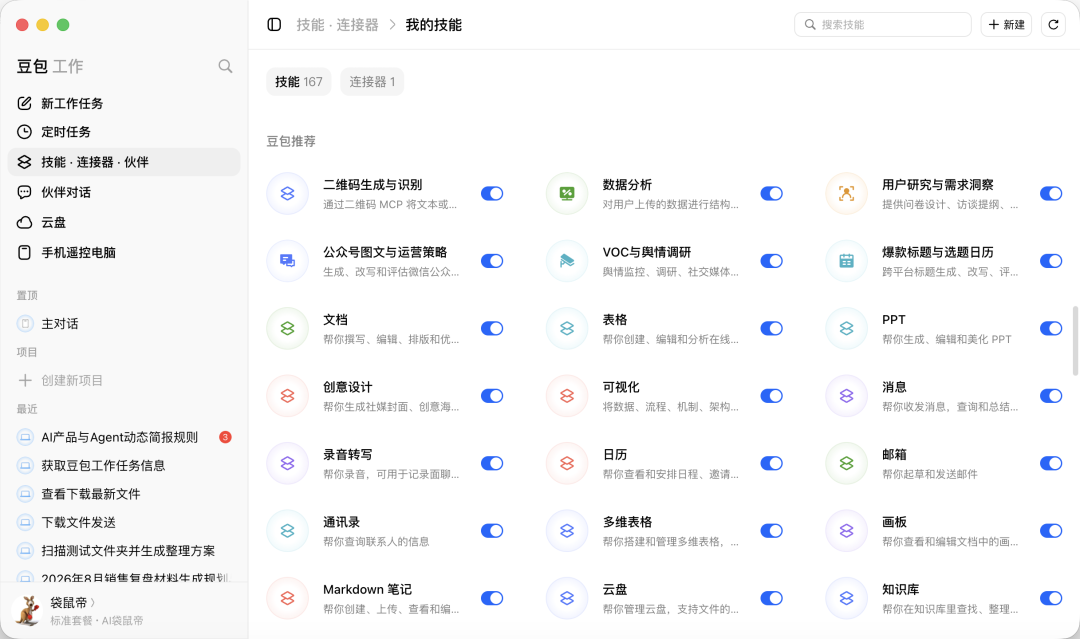1080x639 pixels.
Task: Click the 知识库 skill icon
Action: [847, 598]
